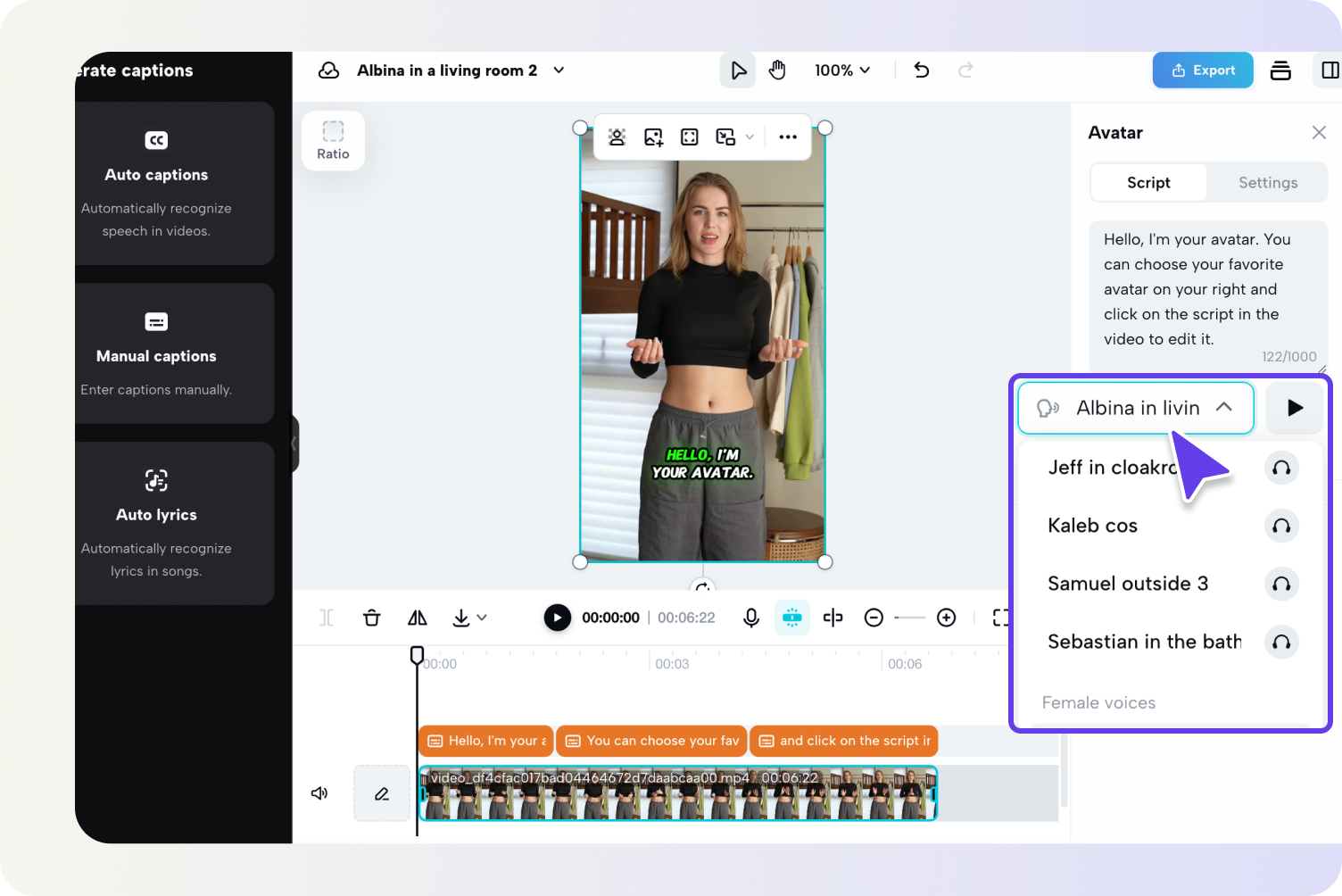Switch to the Settings tab
Viewport: 1342px width, 896px height.
[1268, 183]
